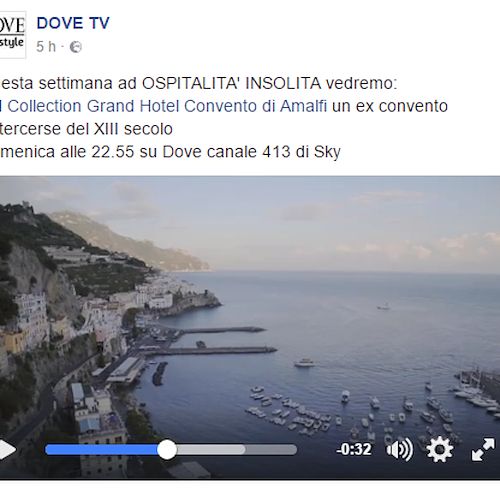
Task: Jump to the light-gray buffered progress segment
Action: point(211,450)
